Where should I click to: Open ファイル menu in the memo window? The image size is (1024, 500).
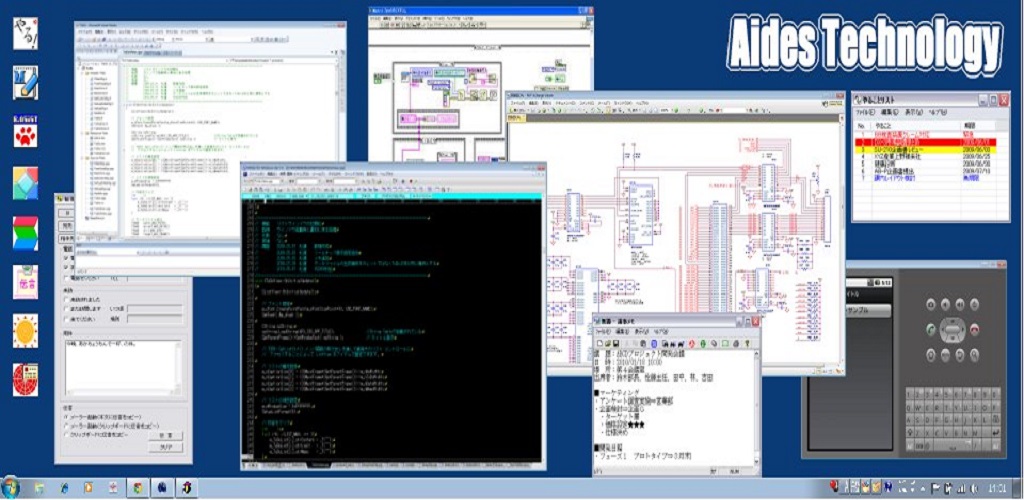tap(605, 332)
